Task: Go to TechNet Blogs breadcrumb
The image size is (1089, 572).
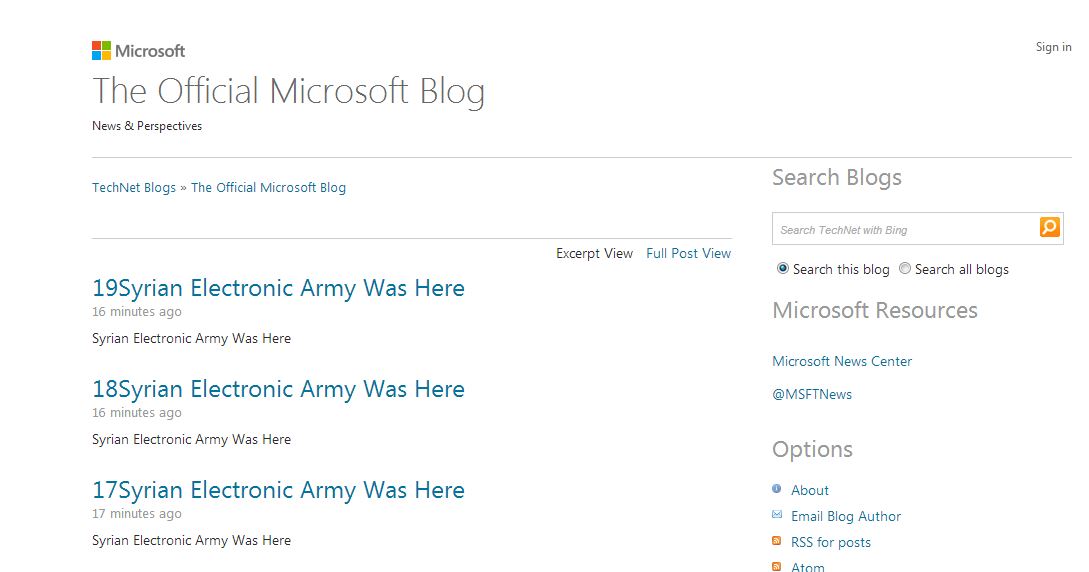Action: point(134,187)
